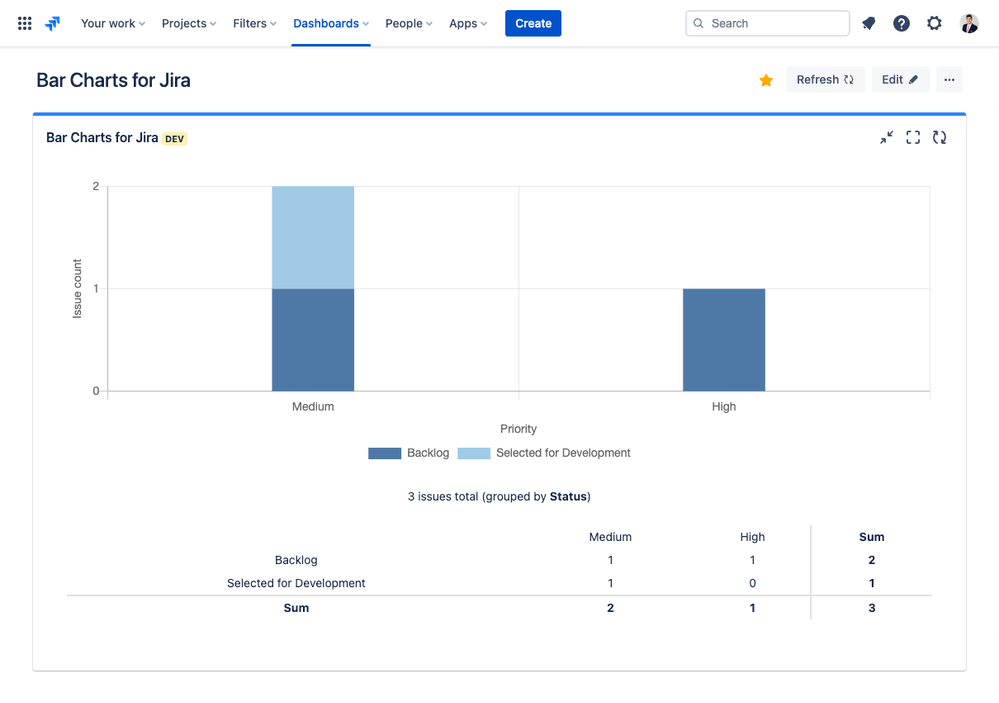Toggle the Selected for Development legend swatch
This screenshot has width=999, height=703.
tap(474, 453)
